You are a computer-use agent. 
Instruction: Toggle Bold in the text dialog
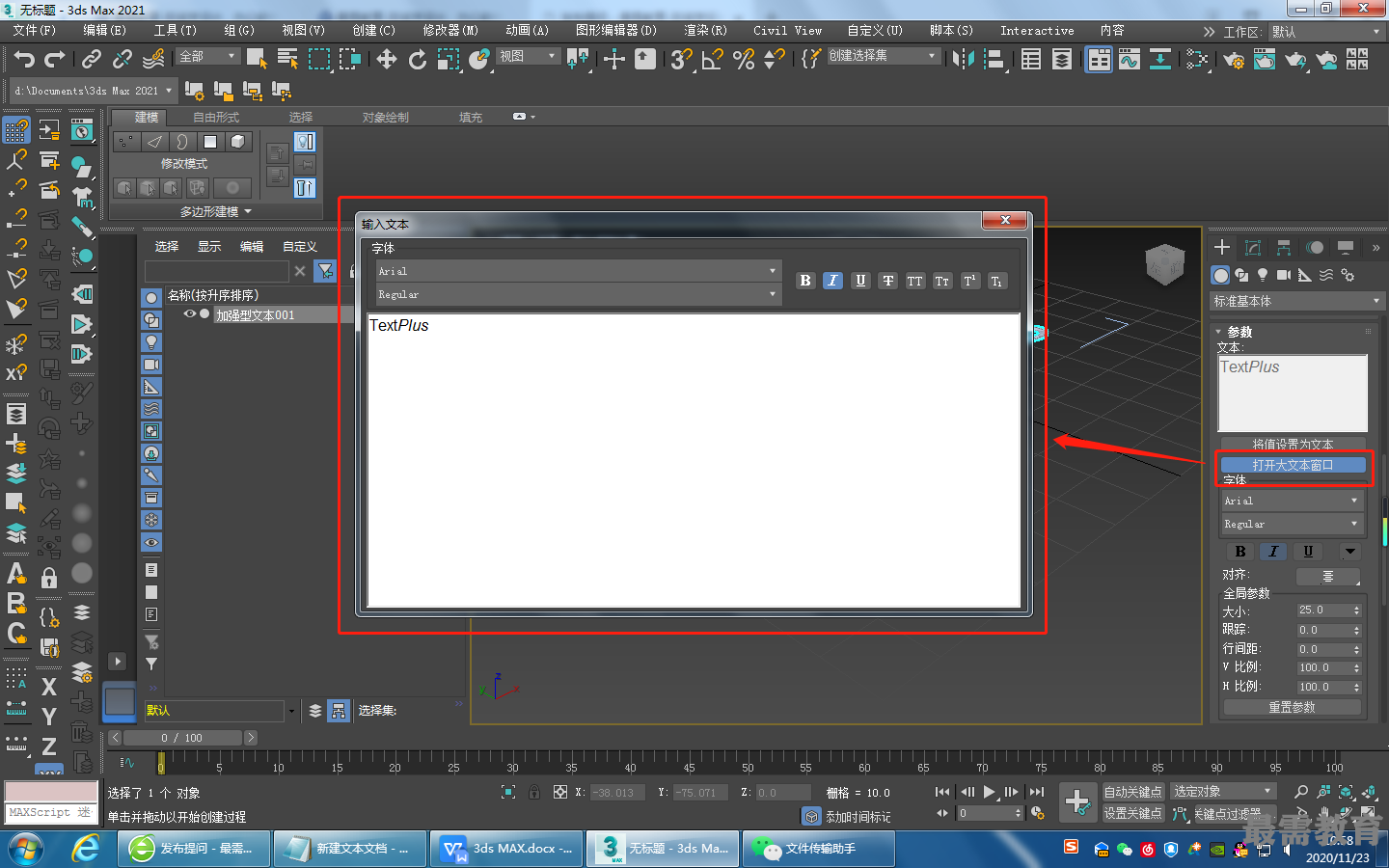[805, 281]
